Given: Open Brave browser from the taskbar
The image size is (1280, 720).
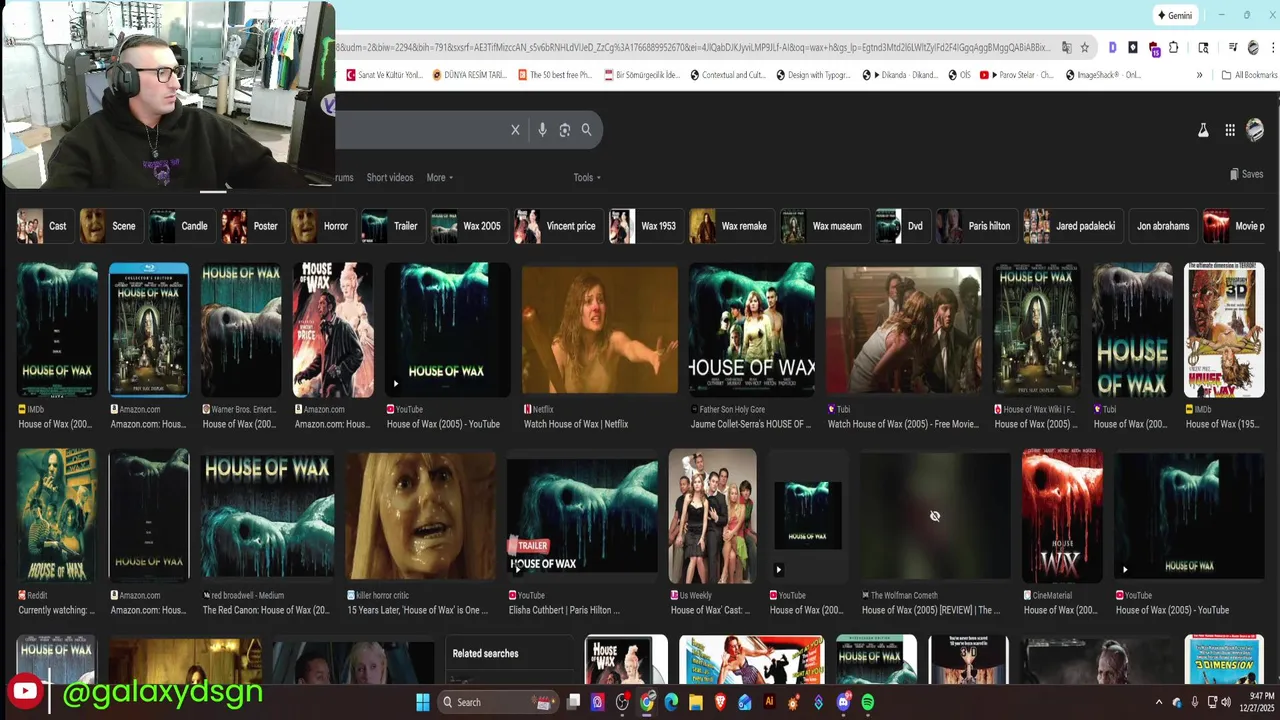Looking at the screenshot, I should [x=720, y=702].
